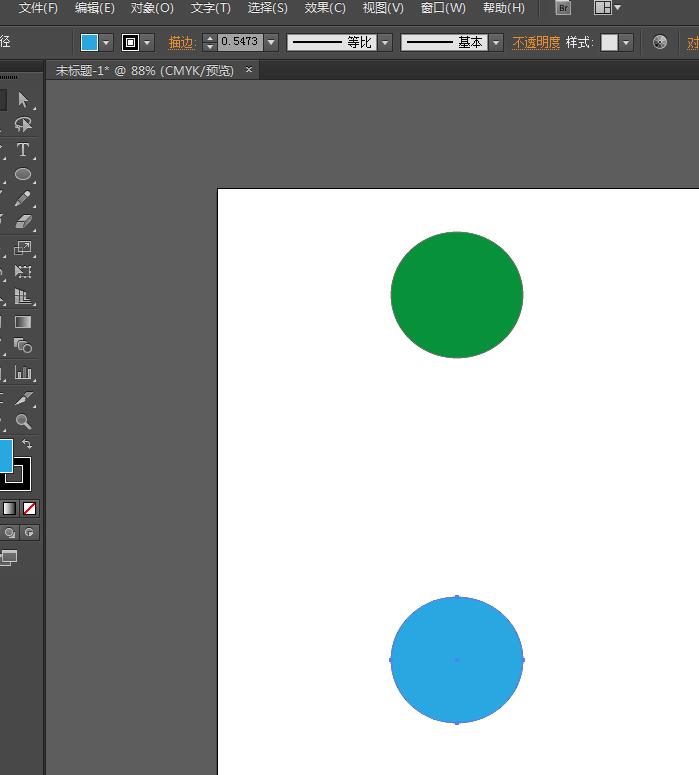Open the 选择(S) menu
The height and width of the screenshot is (775, 699).
(267, 8)
